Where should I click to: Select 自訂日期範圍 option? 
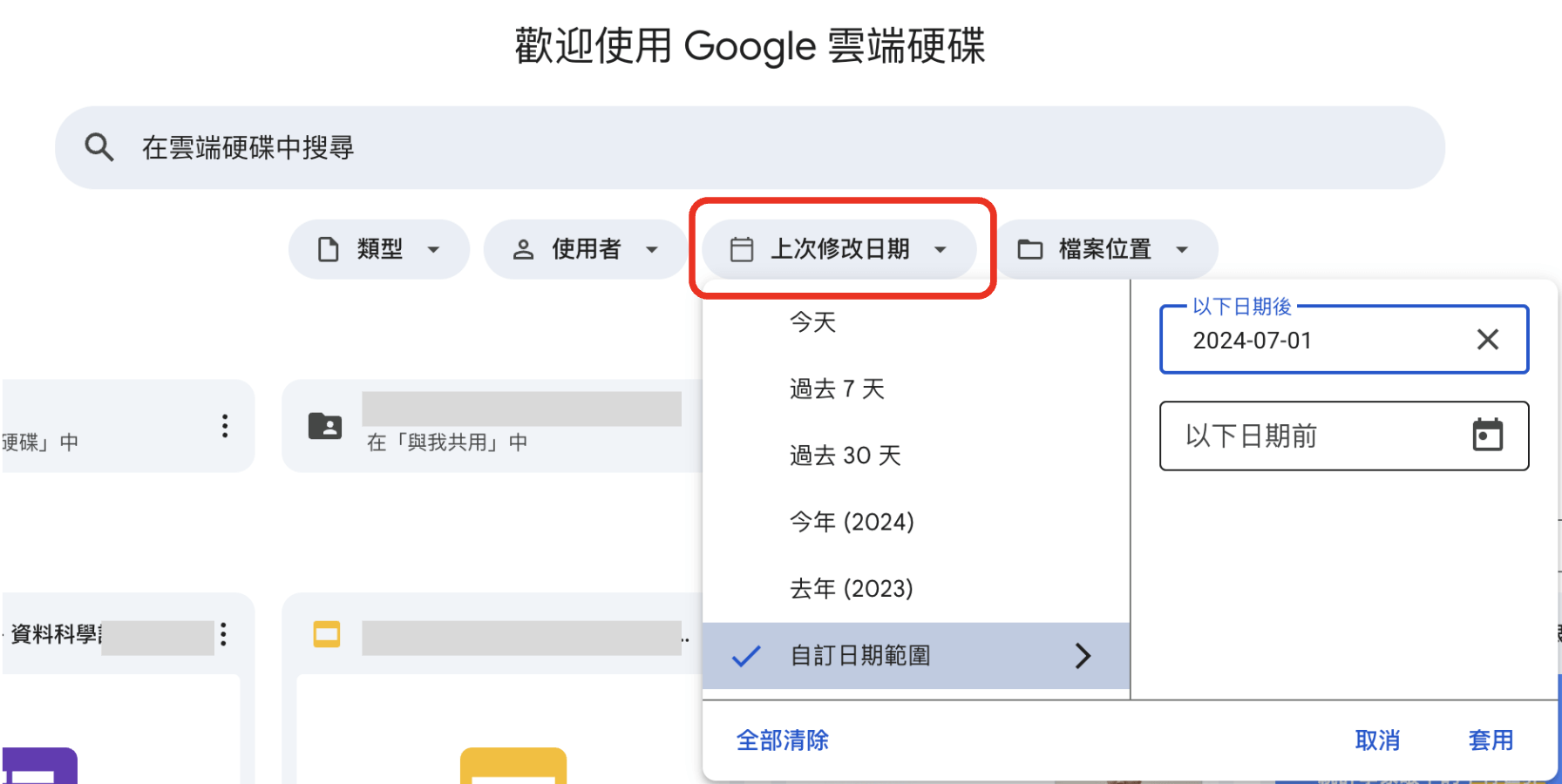coord(916,656)
